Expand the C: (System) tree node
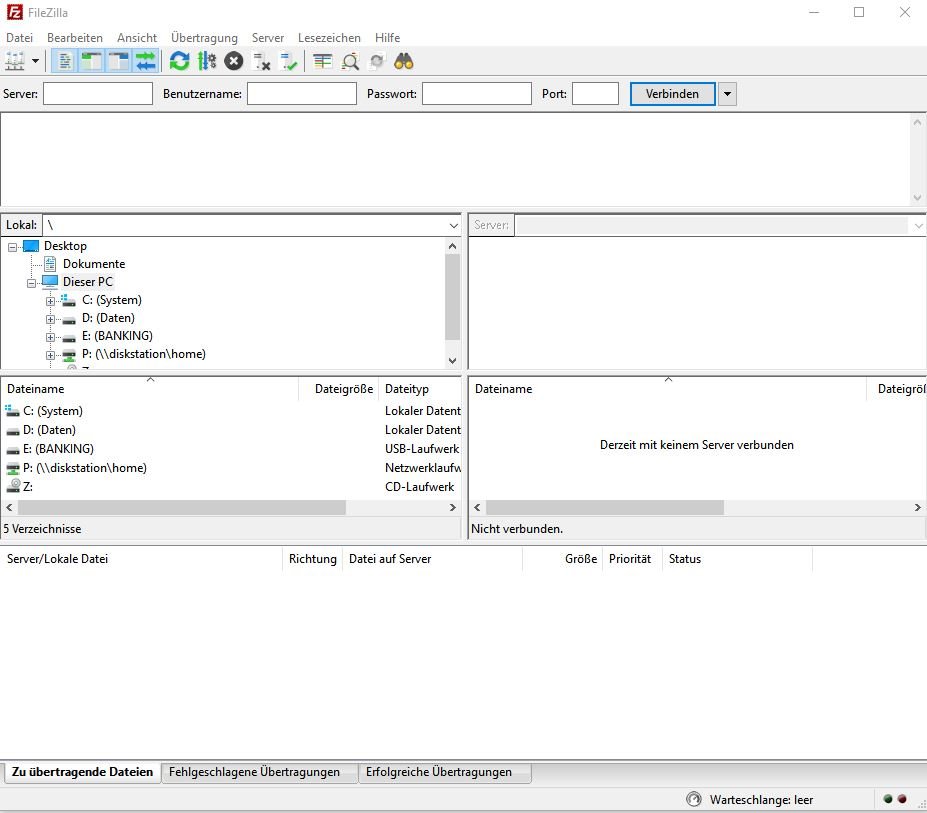The height and width of the screenshot is (813, 927). click(x=50, y=300)
